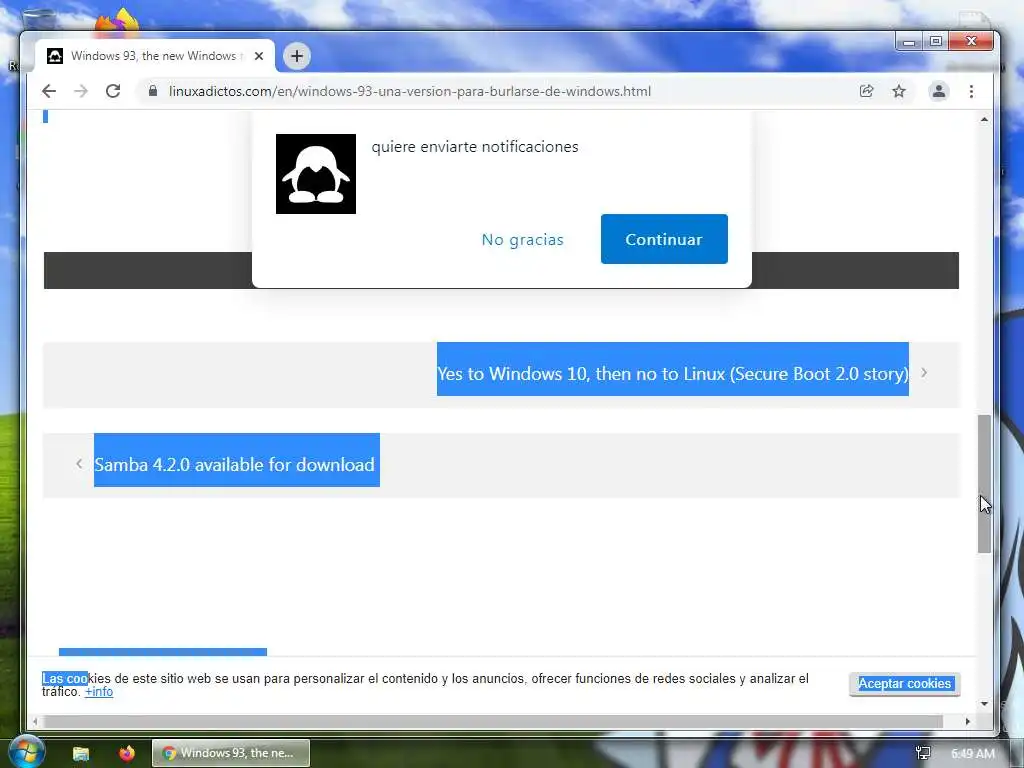Viewport: 1024px width, 768px height.
Task: Click the scroll up arrow of the page
Action: click(x=984, y=120)
